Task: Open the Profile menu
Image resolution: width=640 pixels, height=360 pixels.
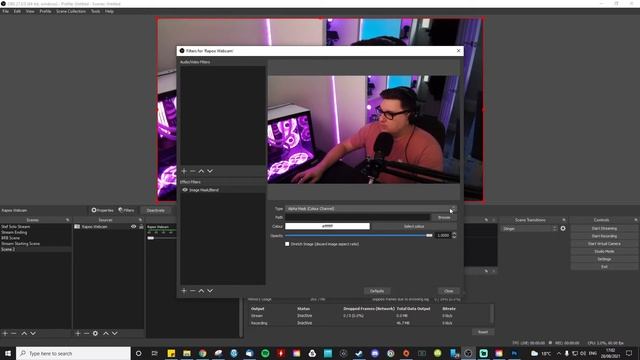Action: [x=45, y=11]
